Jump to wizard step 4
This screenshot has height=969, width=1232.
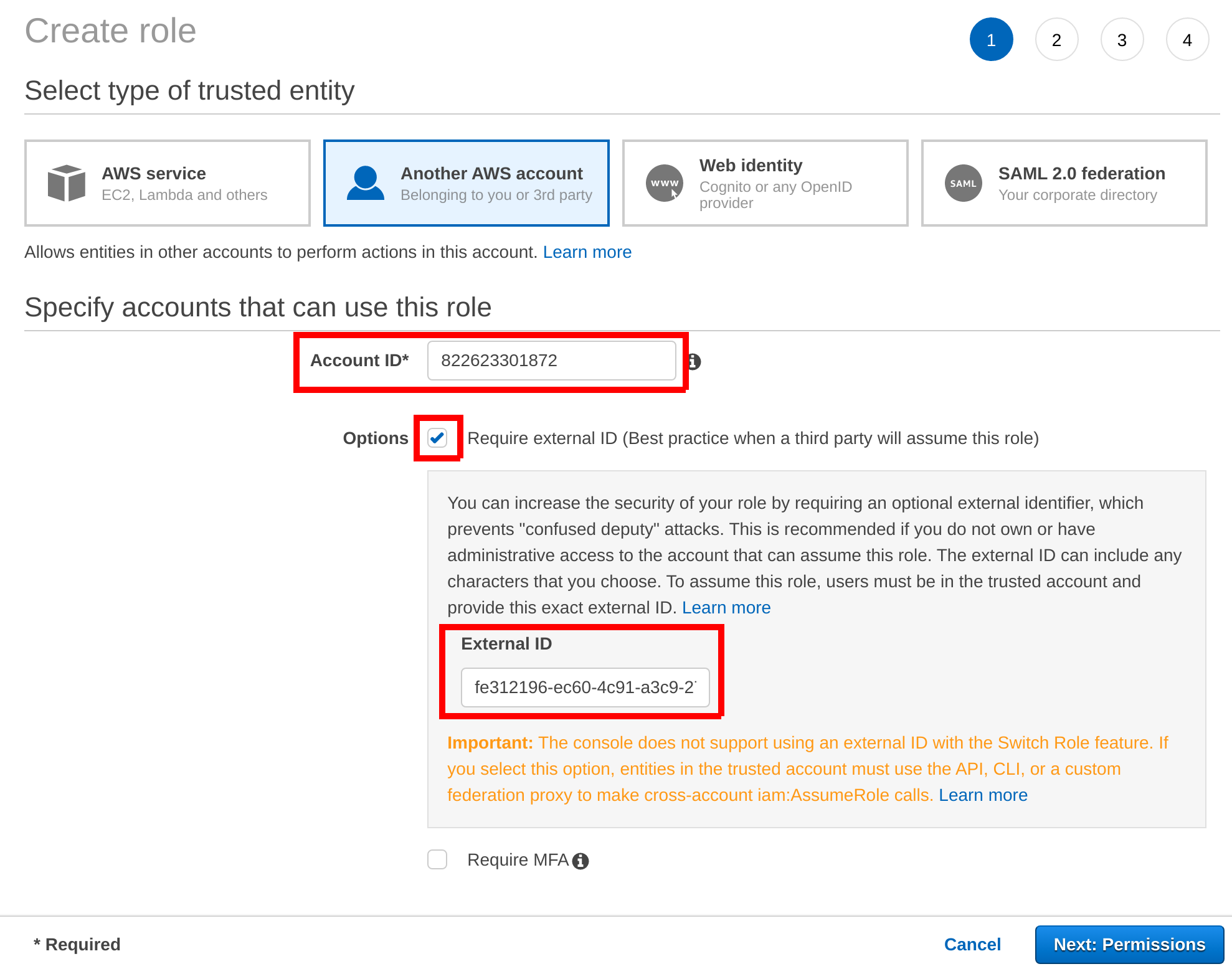(x=1187, y=40)
